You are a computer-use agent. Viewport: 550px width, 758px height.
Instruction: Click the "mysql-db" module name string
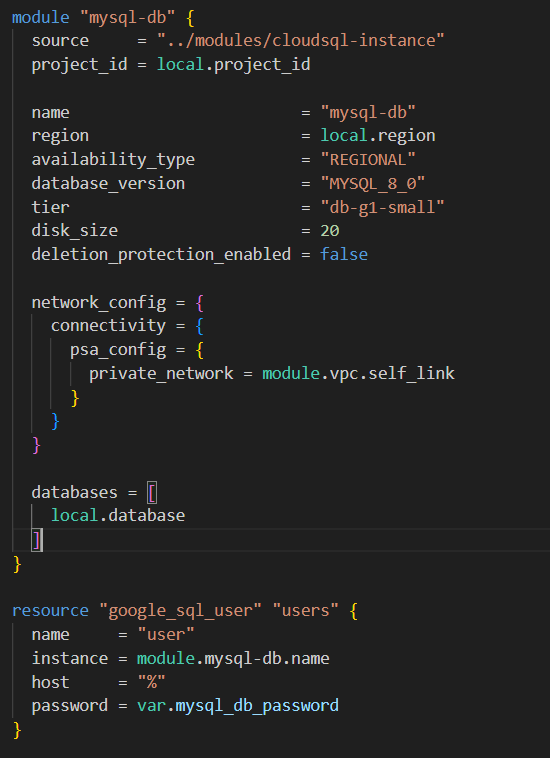pos(127,18)
